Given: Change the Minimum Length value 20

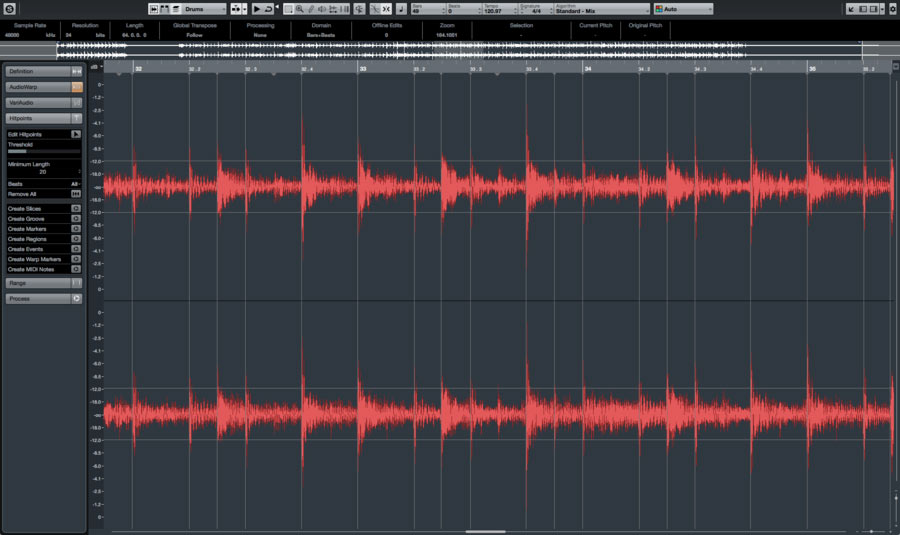Looking at the screenshot, I should [x=42, y=172].
